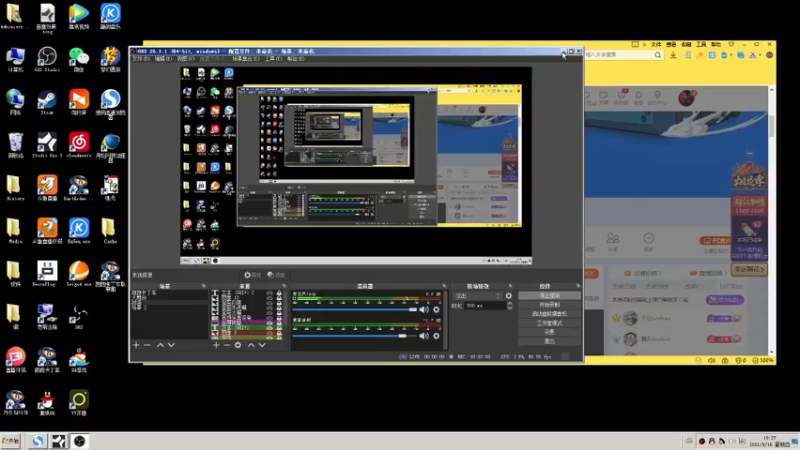The width and height of the screenshot is (800, 450).
Task: Select the OBS Studio desktop shortcut
Action: 47,59
